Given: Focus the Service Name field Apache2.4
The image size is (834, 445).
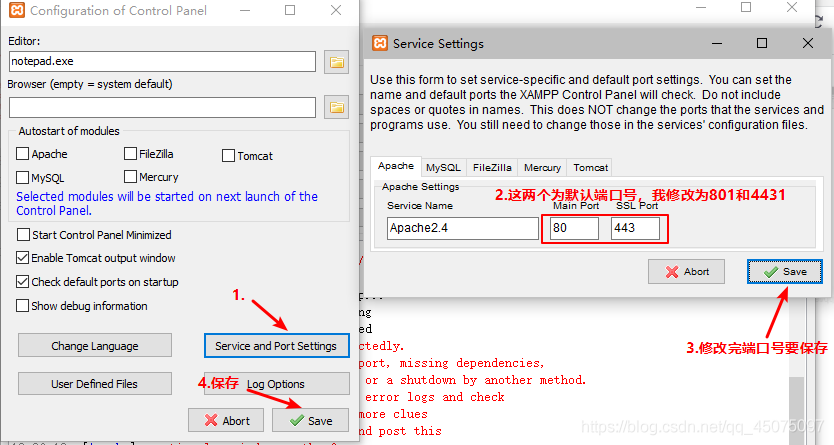Looking at the screenshot, I should tap(463, 228).
